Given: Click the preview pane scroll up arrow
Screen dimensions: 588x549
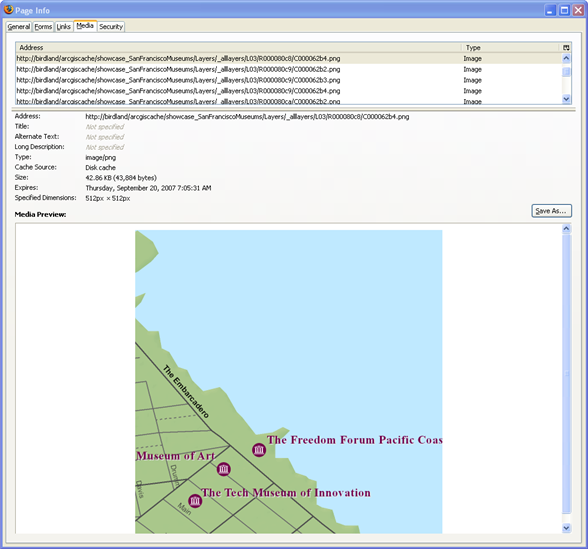Looking at the screenshot, I should click(x=566, y=229).
